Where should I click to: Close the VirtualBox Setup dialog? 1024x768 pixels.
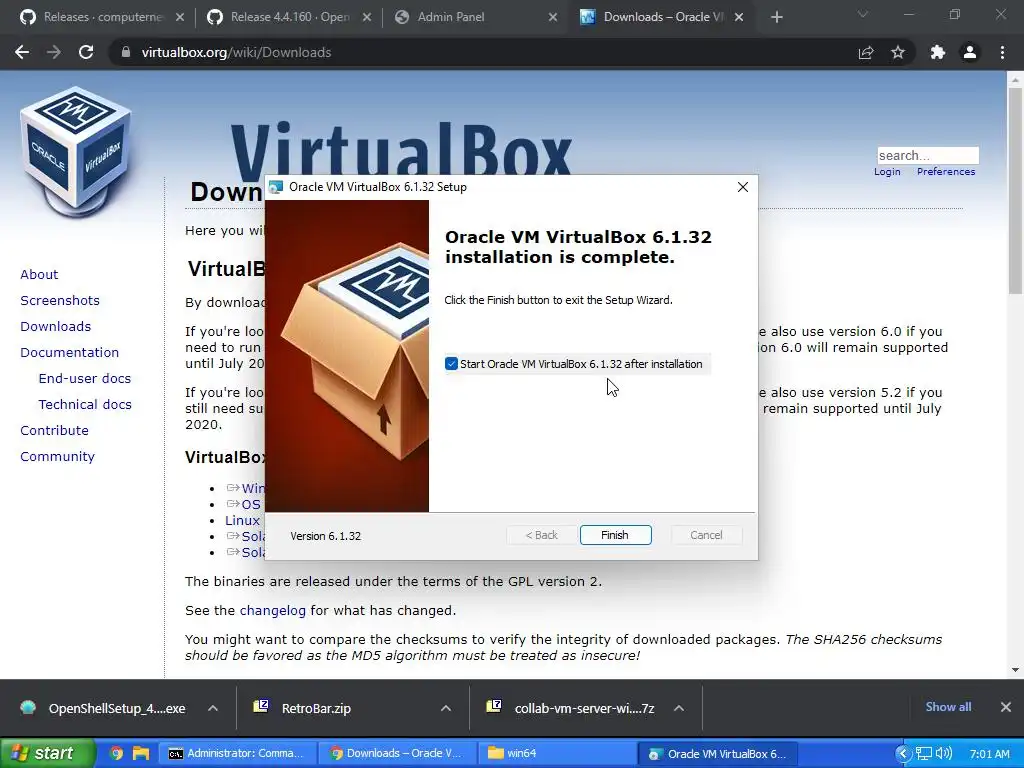[x=743, y=187]
